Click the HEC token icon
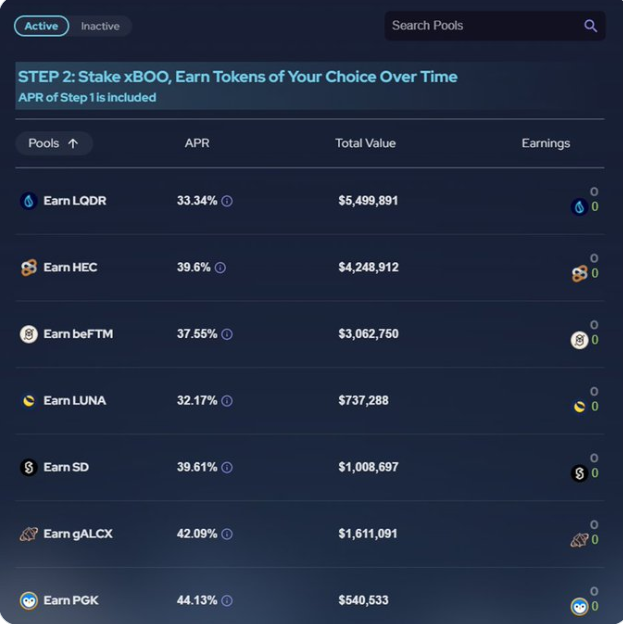 coord(29,268)
